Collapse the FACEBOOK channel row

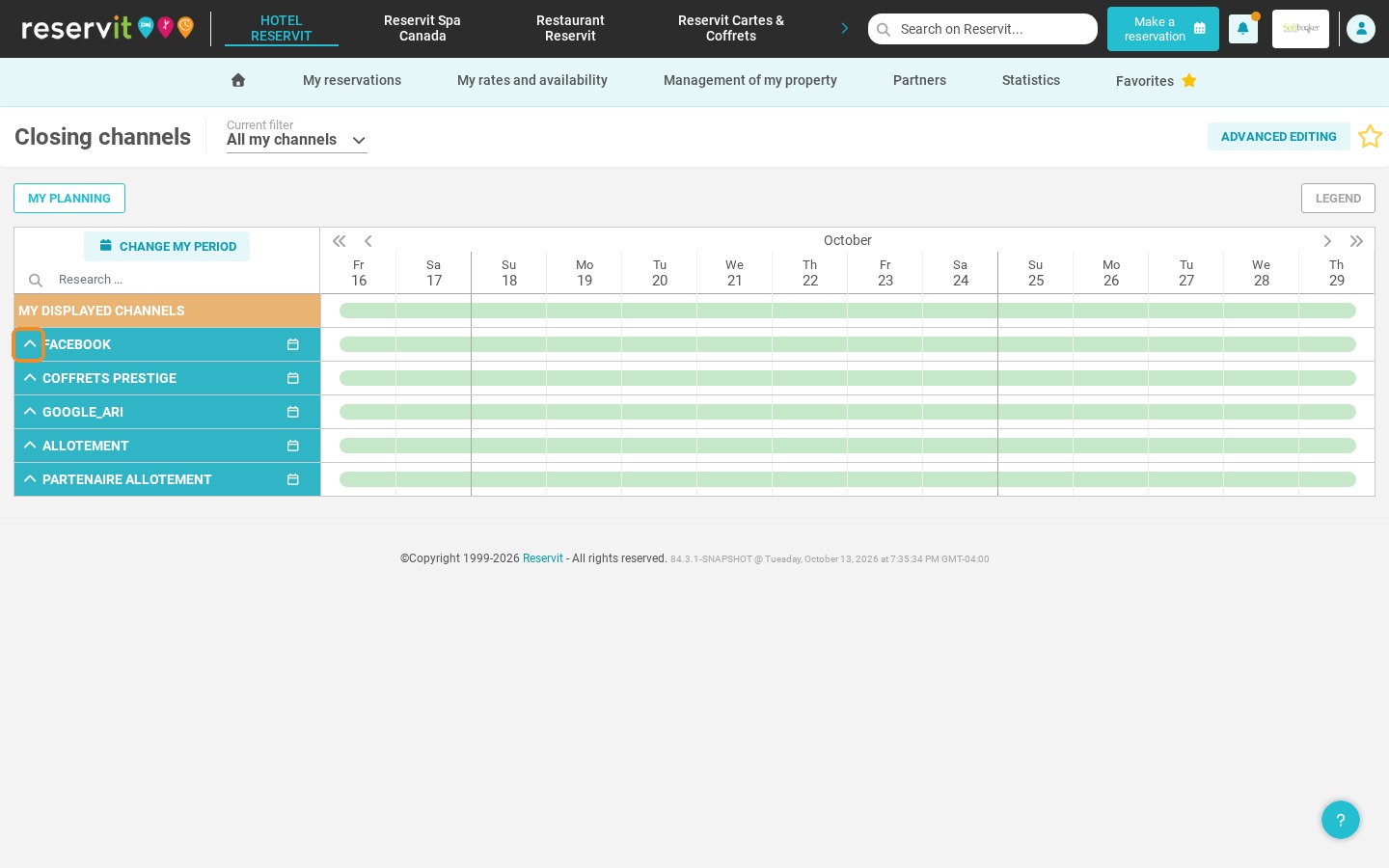[x=29, y=344]
